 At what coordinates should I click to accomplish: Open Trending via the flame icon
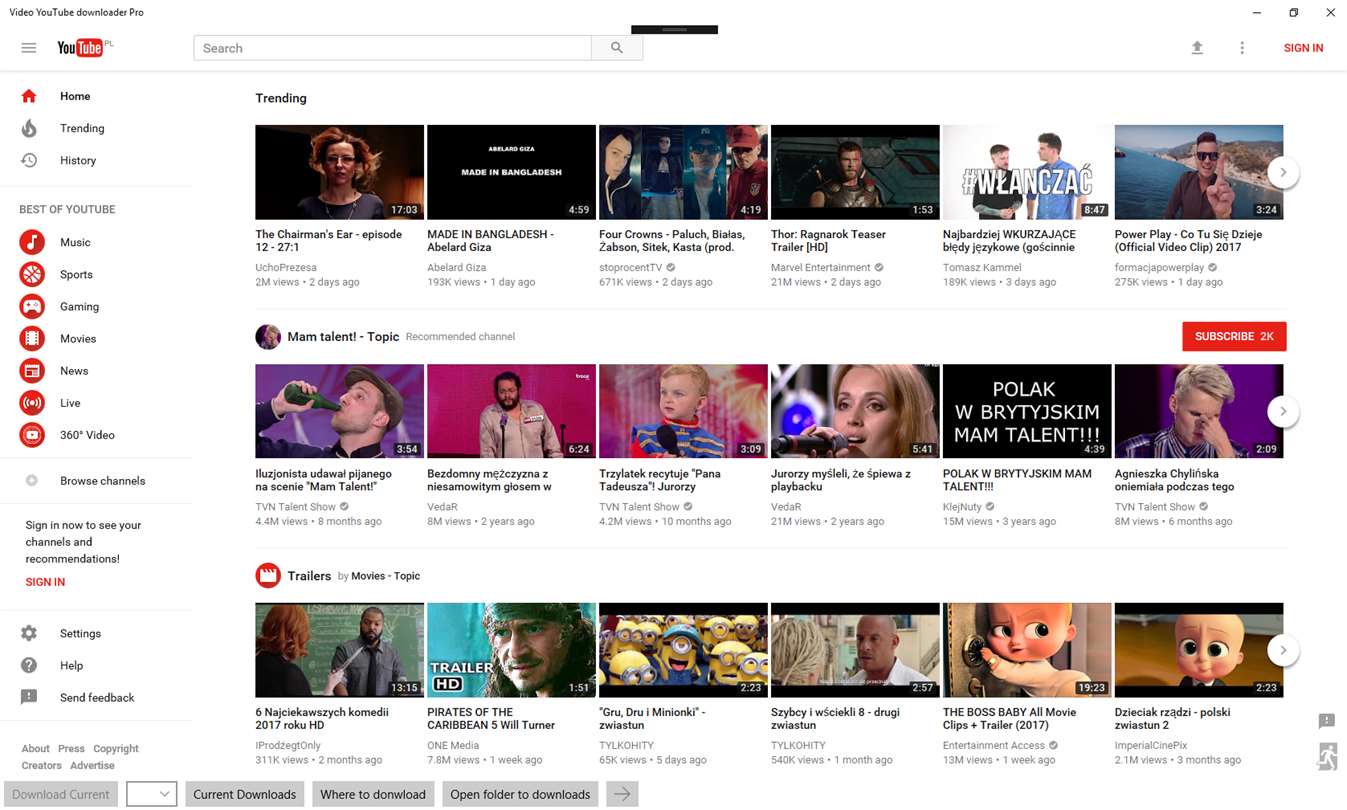pyautogui.click(x=29, y=128)
